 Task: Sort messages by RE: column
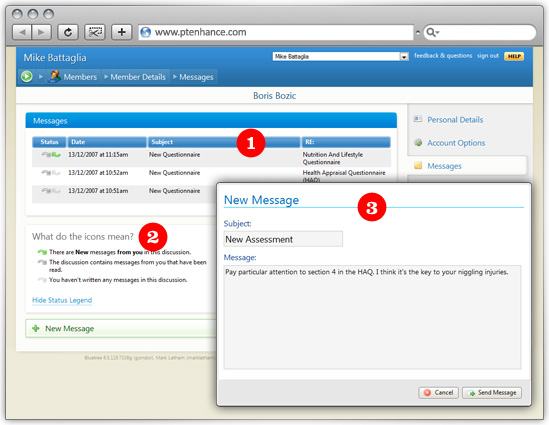click(346, 142)
